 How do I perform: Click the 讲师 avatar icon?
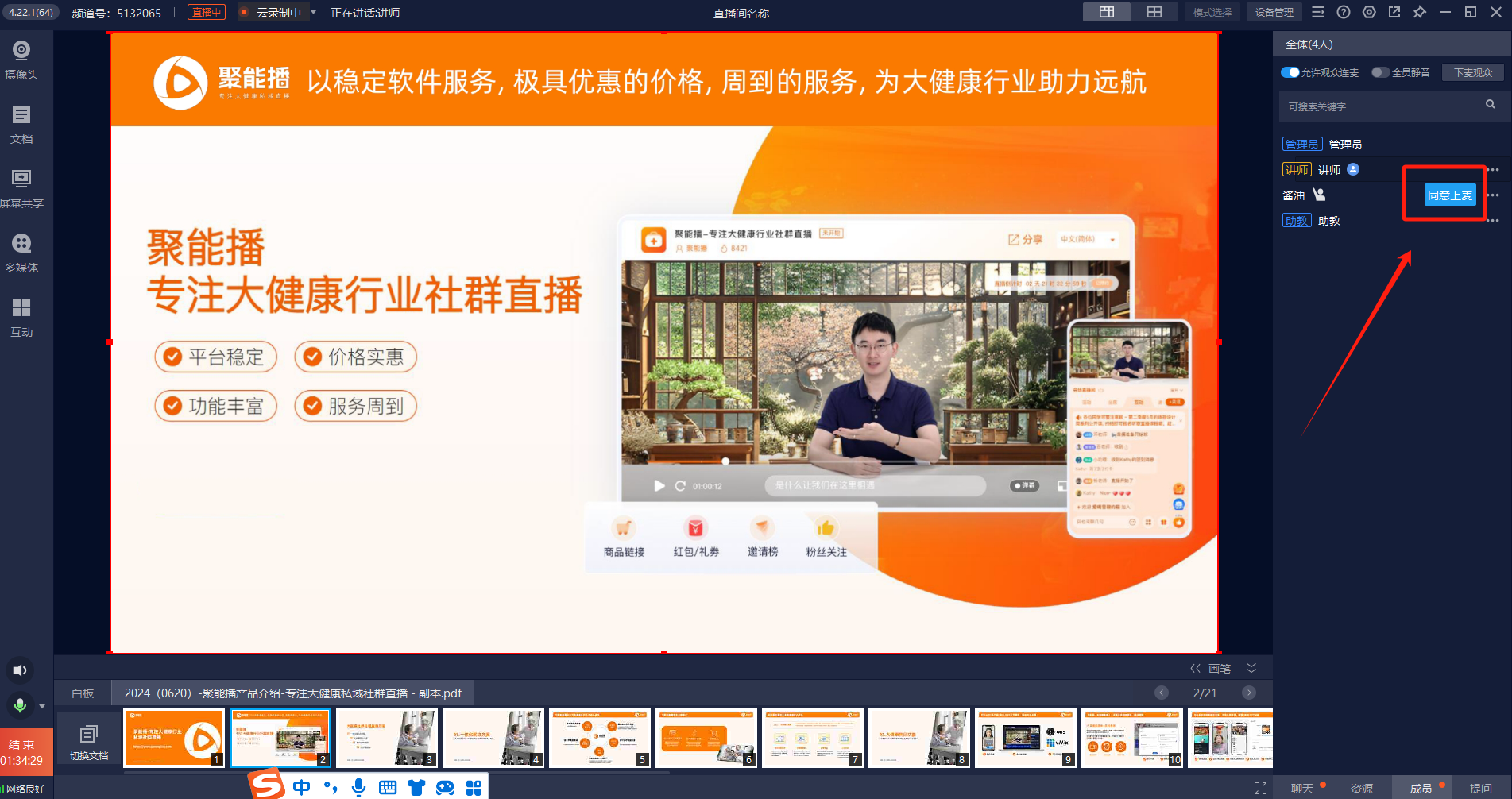tap(1353, 169)
